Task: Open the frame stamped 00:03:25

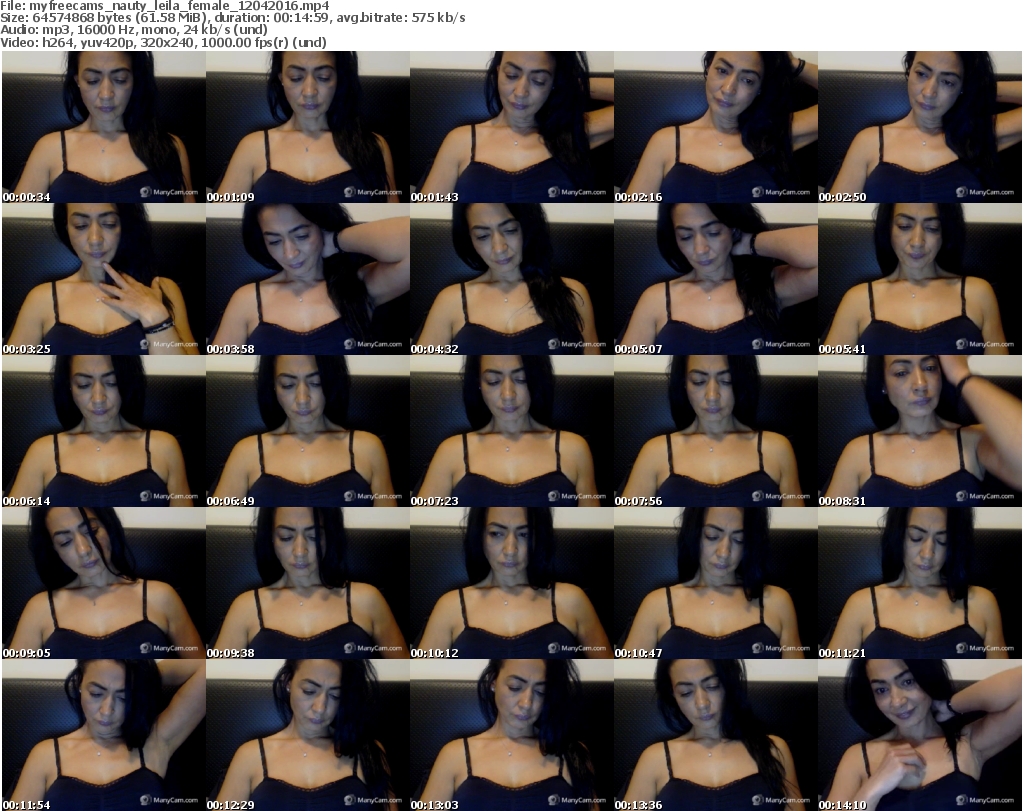Action: tap(104, 279)
